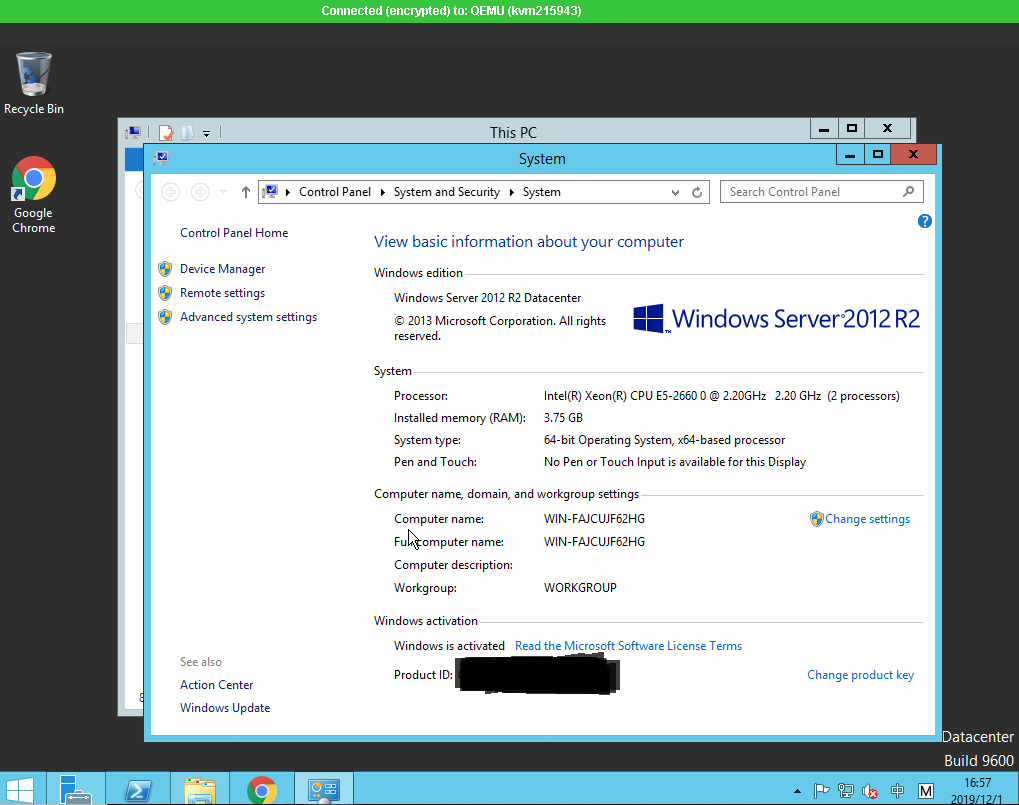Show hidden tray icons arrow
The height and width of the screenshot is (805, 1019).
[x=797, y=791]
